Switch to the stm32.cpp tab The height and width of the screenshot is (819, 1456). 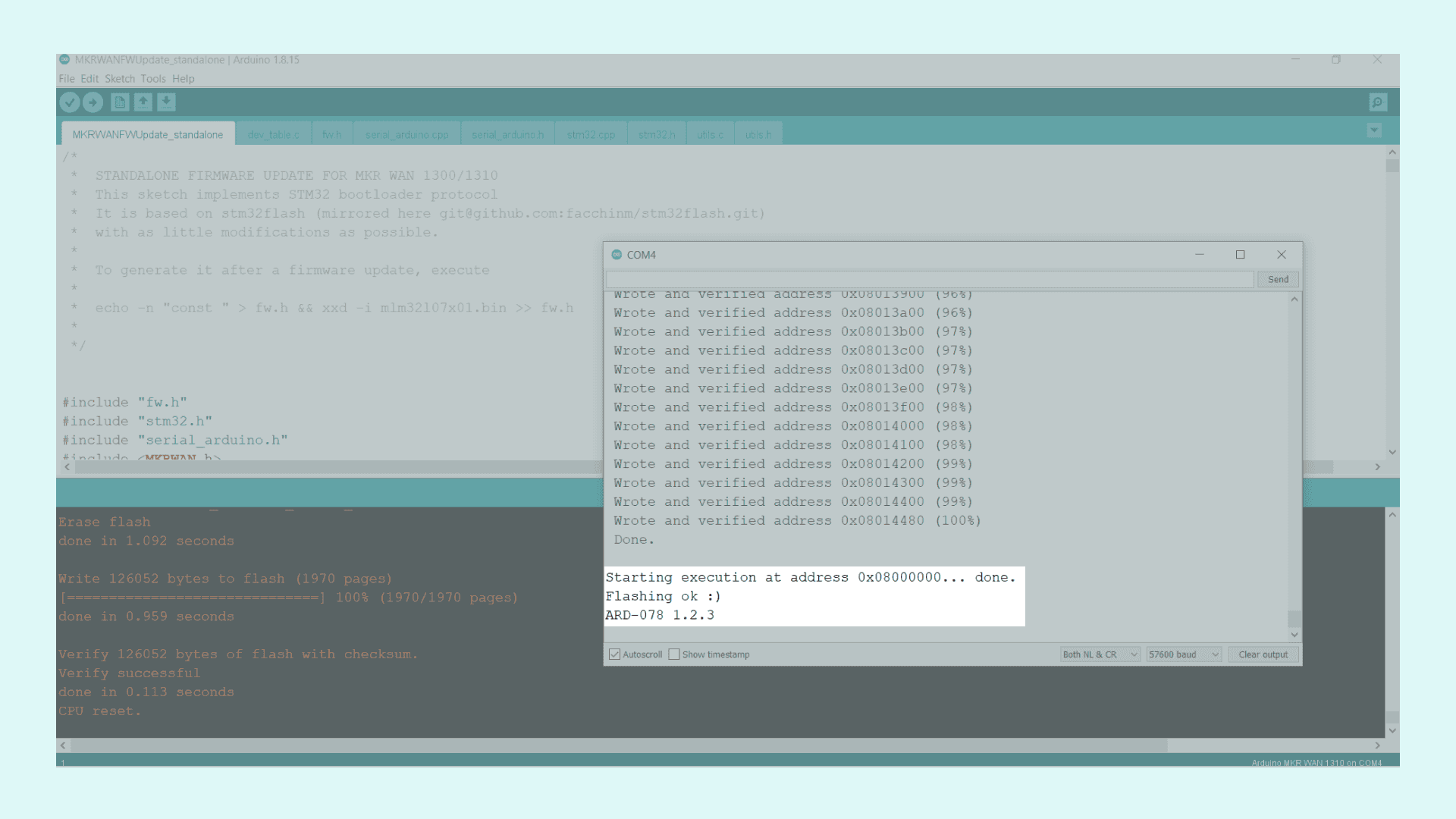tap(591, 135)
